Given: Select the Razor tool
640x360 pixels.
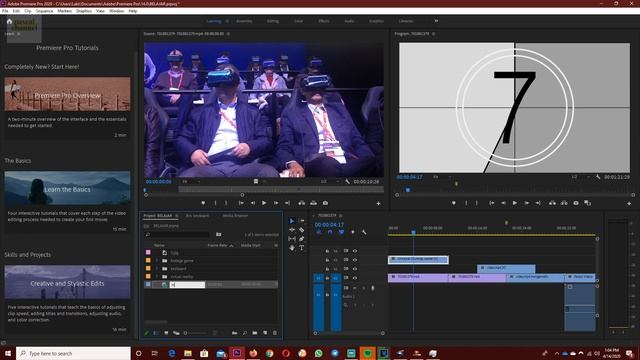Looking at the screenshot, I should click(x=302, y=230).
